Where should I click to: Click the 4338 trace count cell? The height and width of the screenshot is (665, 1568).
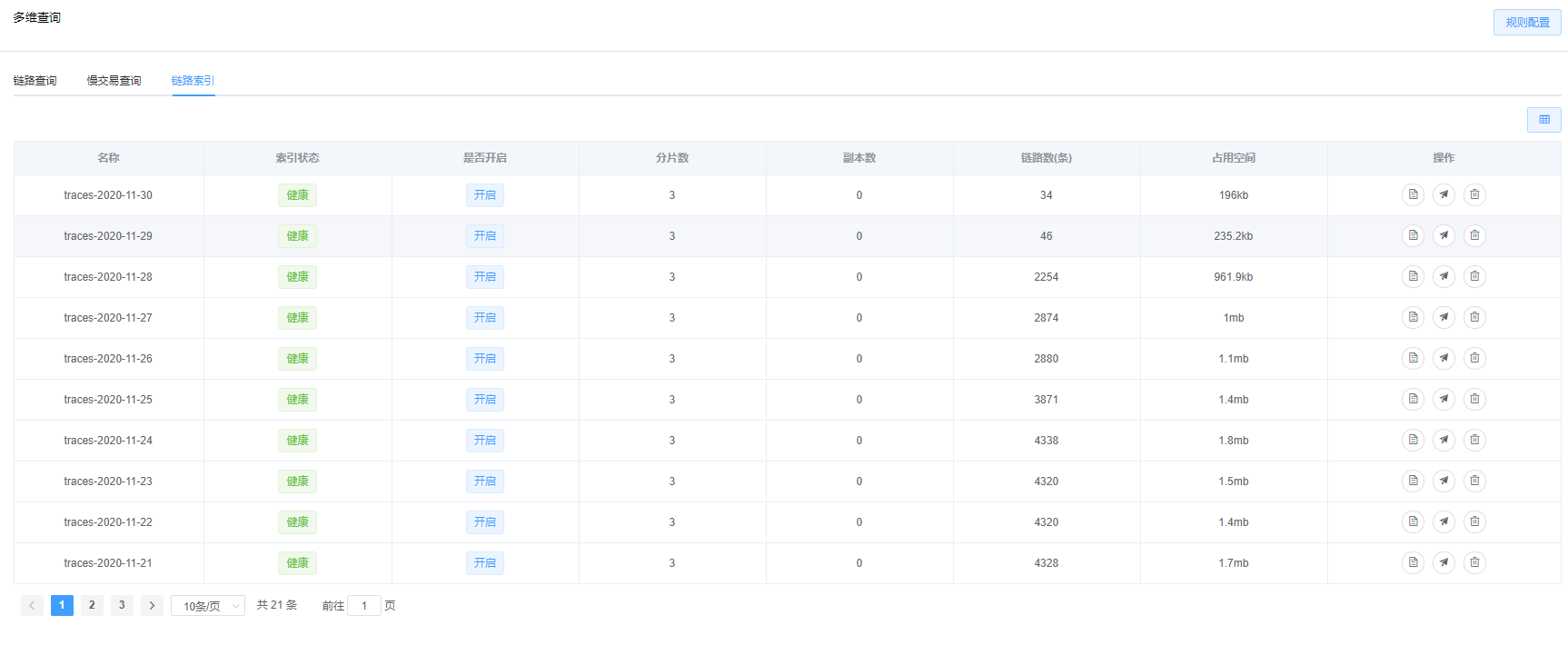1047,441
